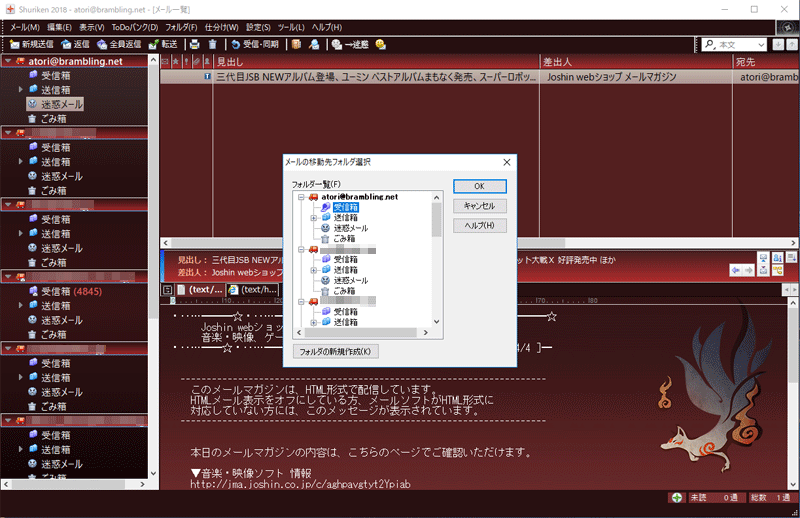
Task: Click the 受信・同期 (receive and sync) toolbar button
Action: 256,44
